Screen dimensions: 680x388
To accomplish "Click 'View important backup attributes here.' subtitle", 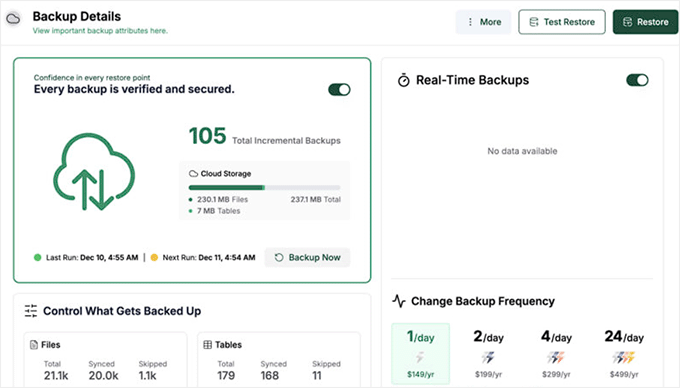I will point(100,31).
